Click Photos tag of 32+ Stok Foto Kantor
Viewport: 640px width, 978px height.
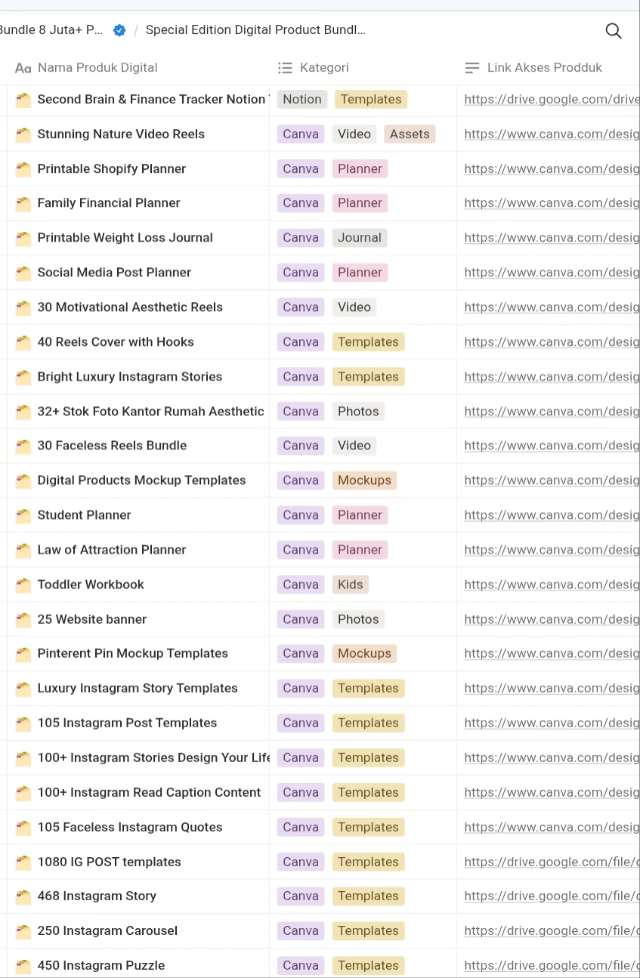358,411
